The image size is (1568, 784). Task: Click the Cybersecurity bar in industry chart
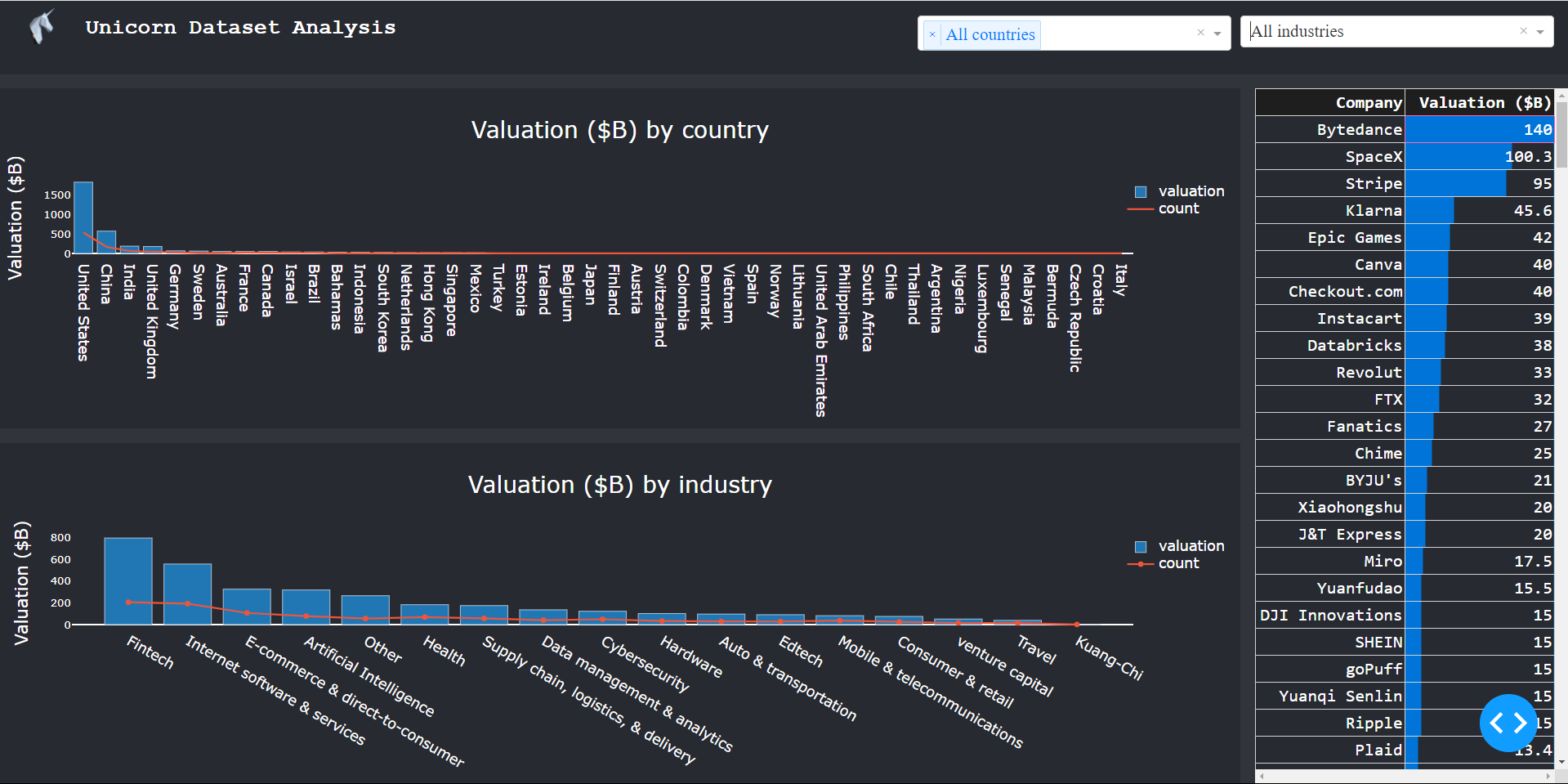(603, 618)
